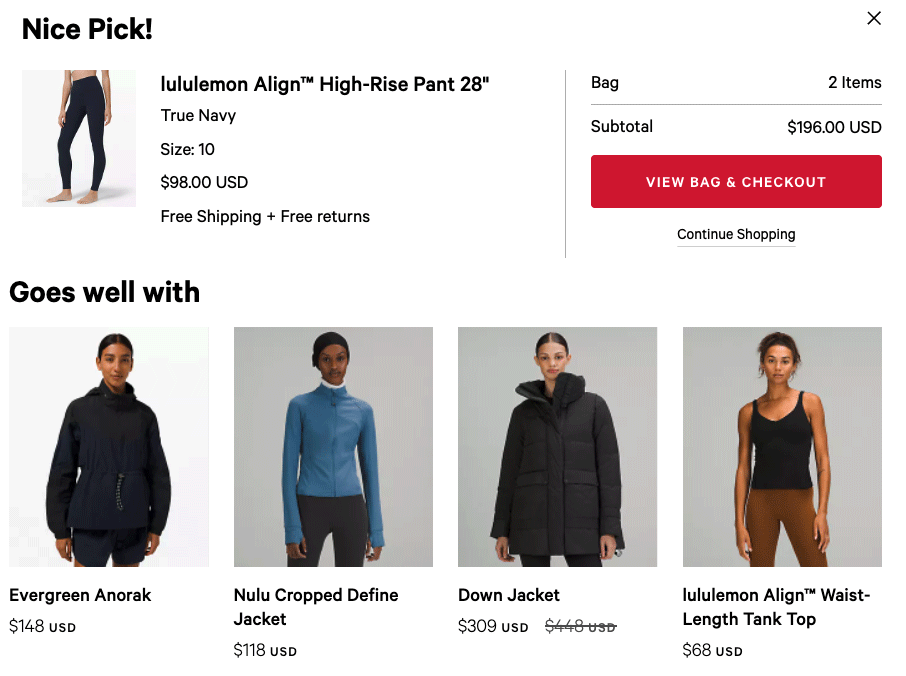This screenshot has width=906, height=676.
Task: View the black Down Jacket photo
Action: 558,447
